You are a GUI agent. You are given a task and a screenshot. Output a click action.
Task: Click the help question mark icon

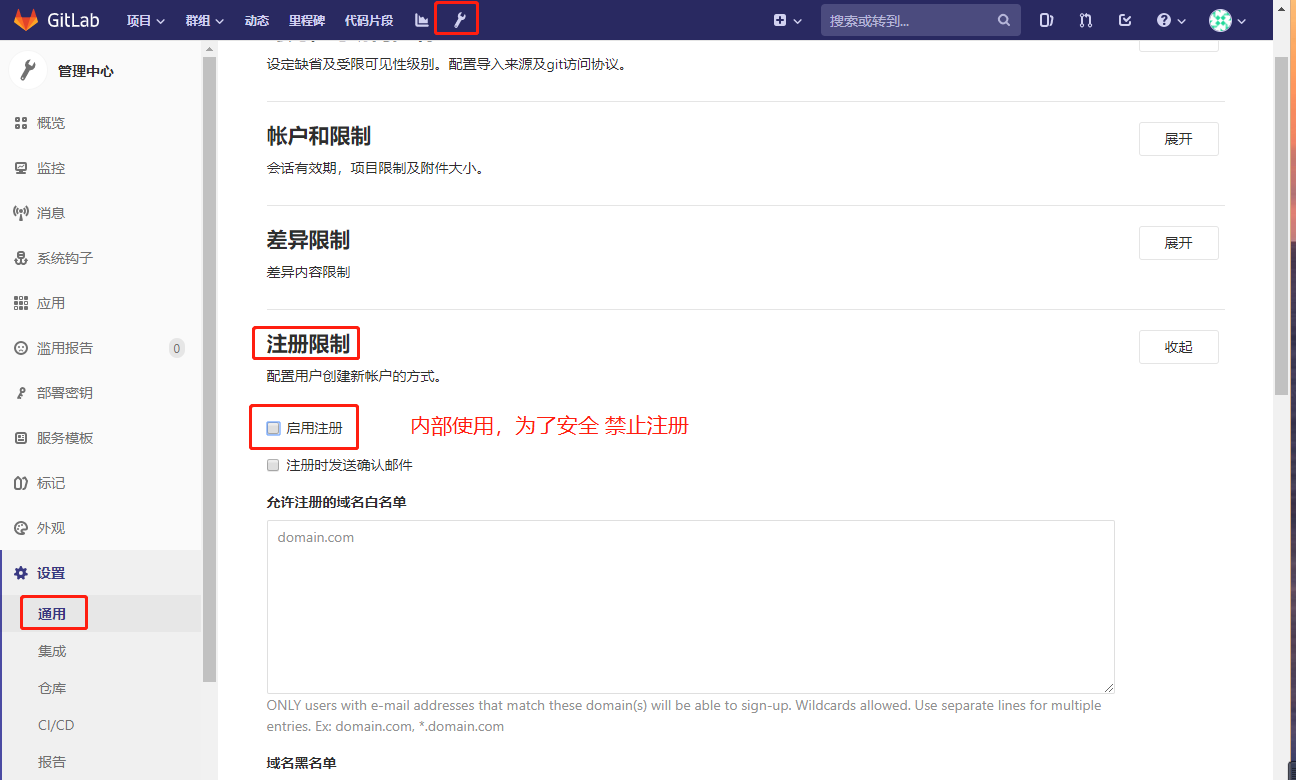tap(1164, 20)
